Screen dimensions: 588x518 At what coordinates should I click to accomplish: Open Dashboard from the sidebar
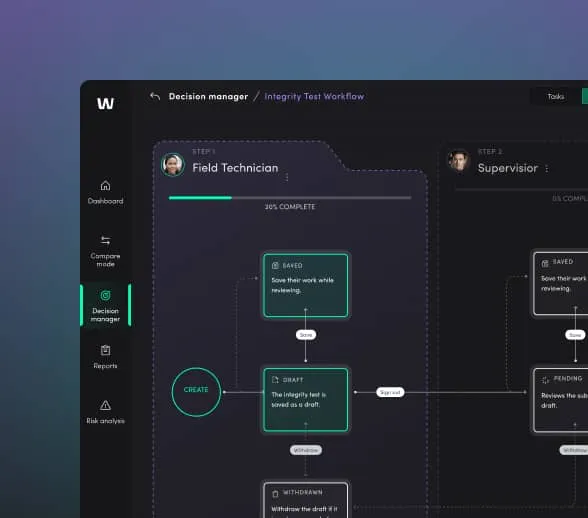click(105, 192)
